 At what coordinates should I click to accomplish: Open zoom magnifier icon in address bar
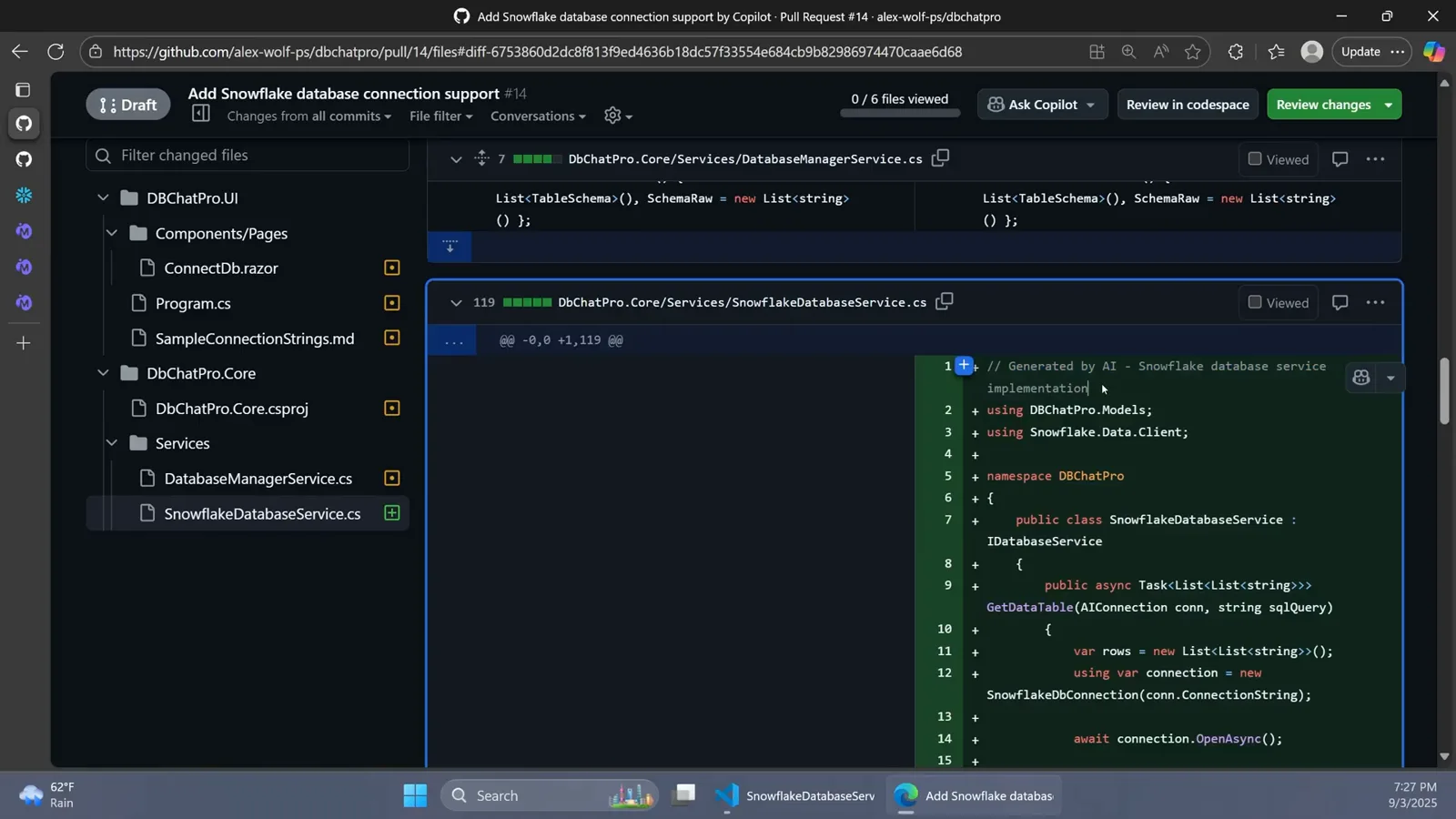tap(1128, 52)
